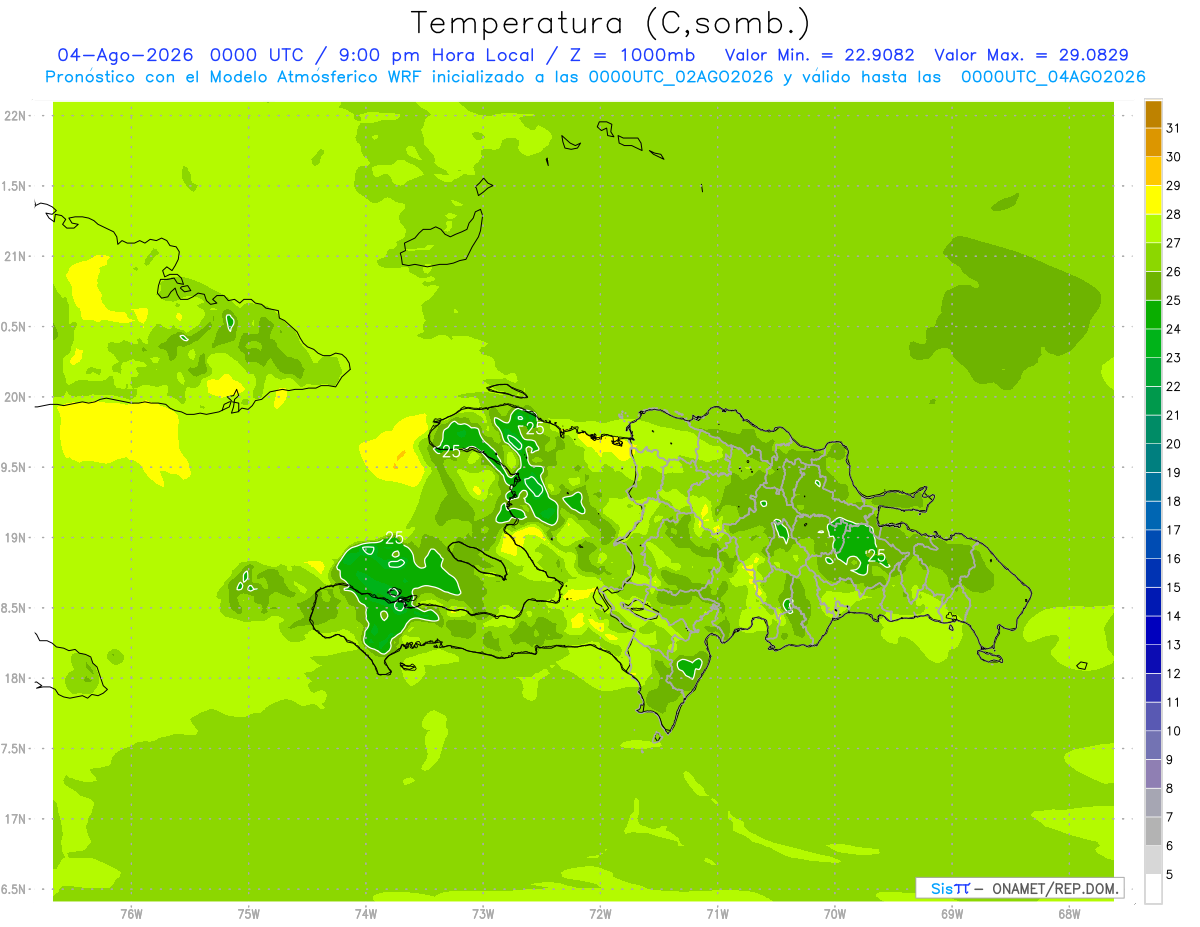This screenshot has height=927, width=1200.
Task: Click the latitude label '21N'
Action: click(x=16, y=256)
